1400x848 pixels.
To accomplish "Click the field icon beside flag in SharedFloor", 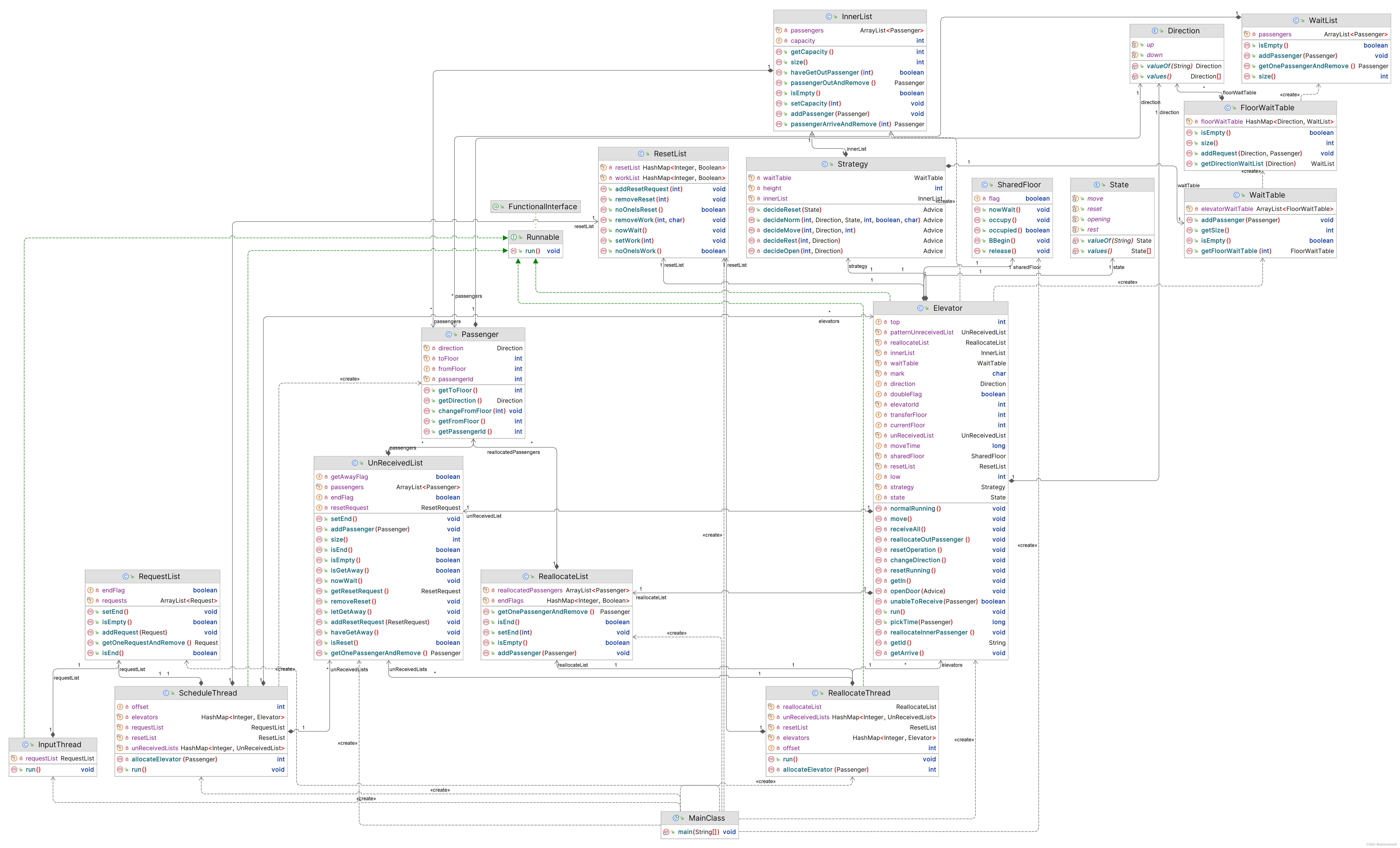I will [x=977, y=199].
